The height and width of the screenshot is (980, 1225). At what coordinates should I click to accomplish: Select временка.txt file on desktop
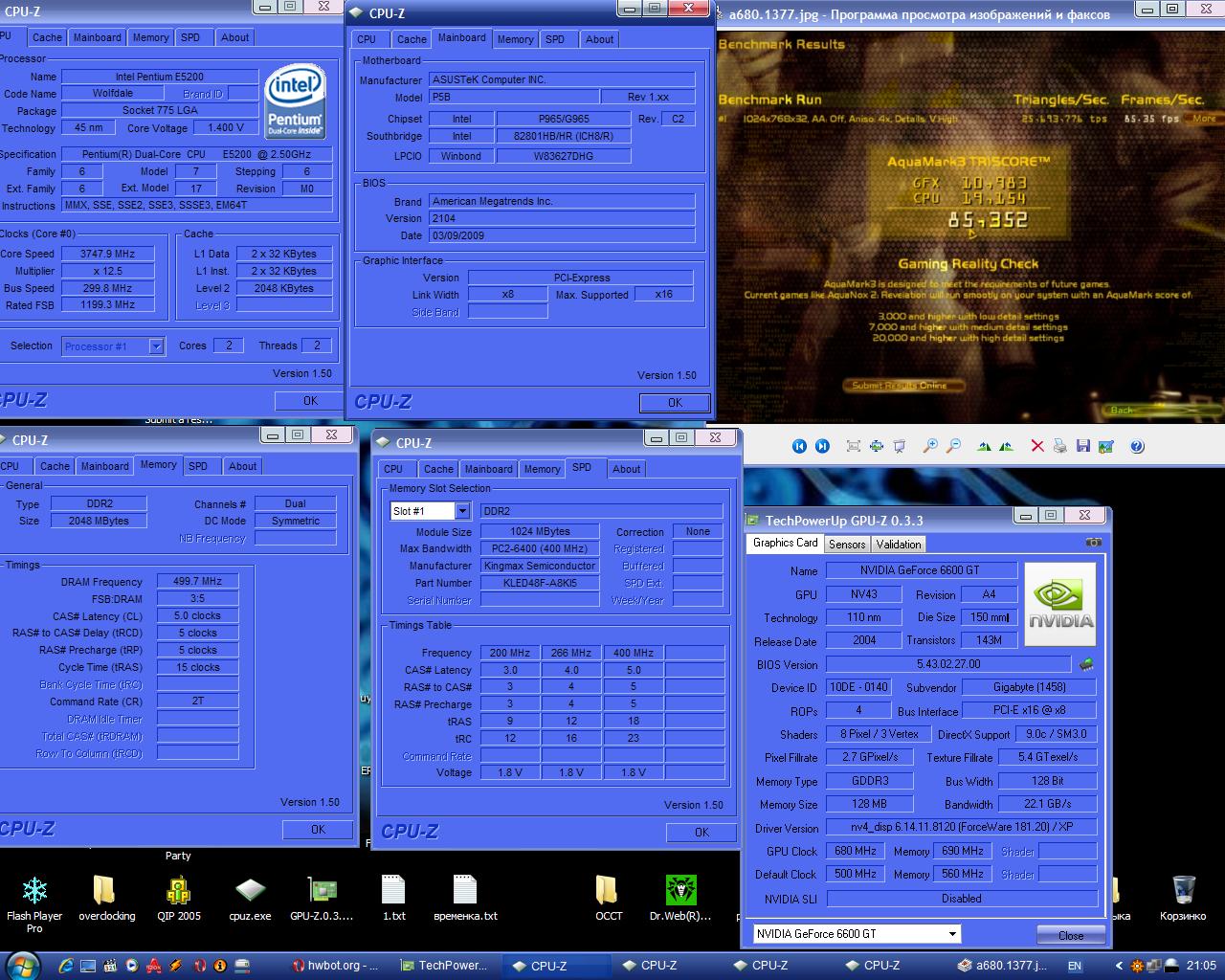pos(465,899)
